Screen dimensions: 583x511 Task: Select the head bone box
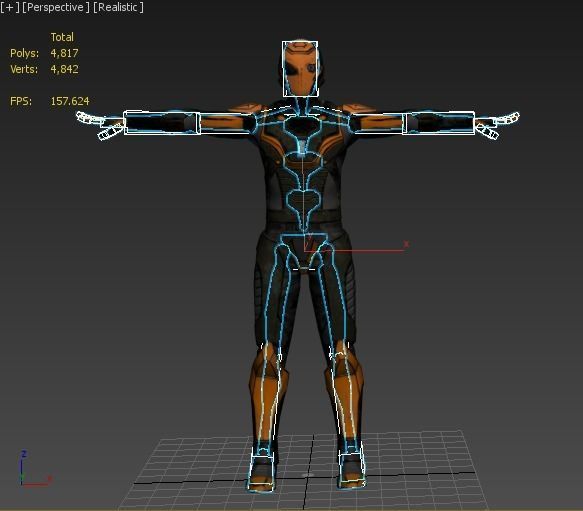tap(300, 69)
